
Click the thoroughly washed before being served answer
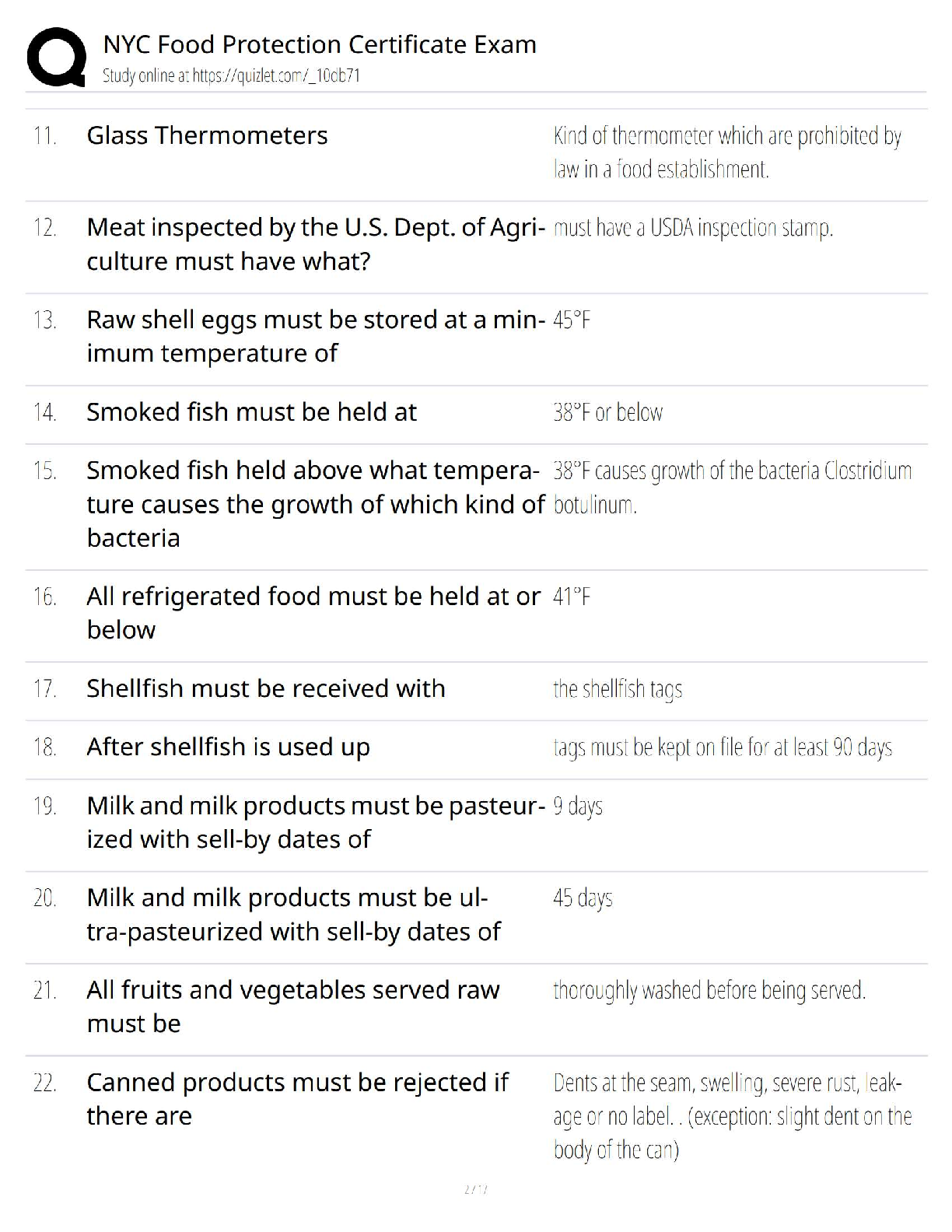tap(709, 990)
